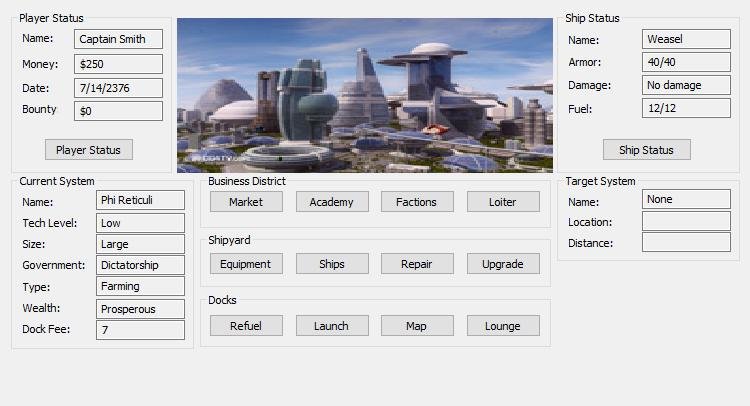Click the futuristic city image
The height and width of the screenshot is (406, 750).
(x=364, y=95)
